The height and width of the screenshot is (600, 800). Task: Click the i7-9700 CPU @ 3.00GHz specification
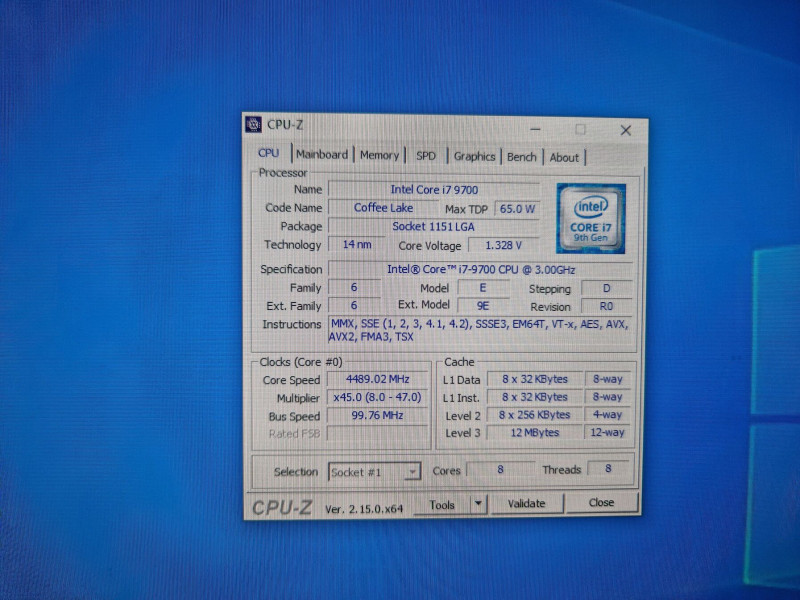tap(481, 269)
